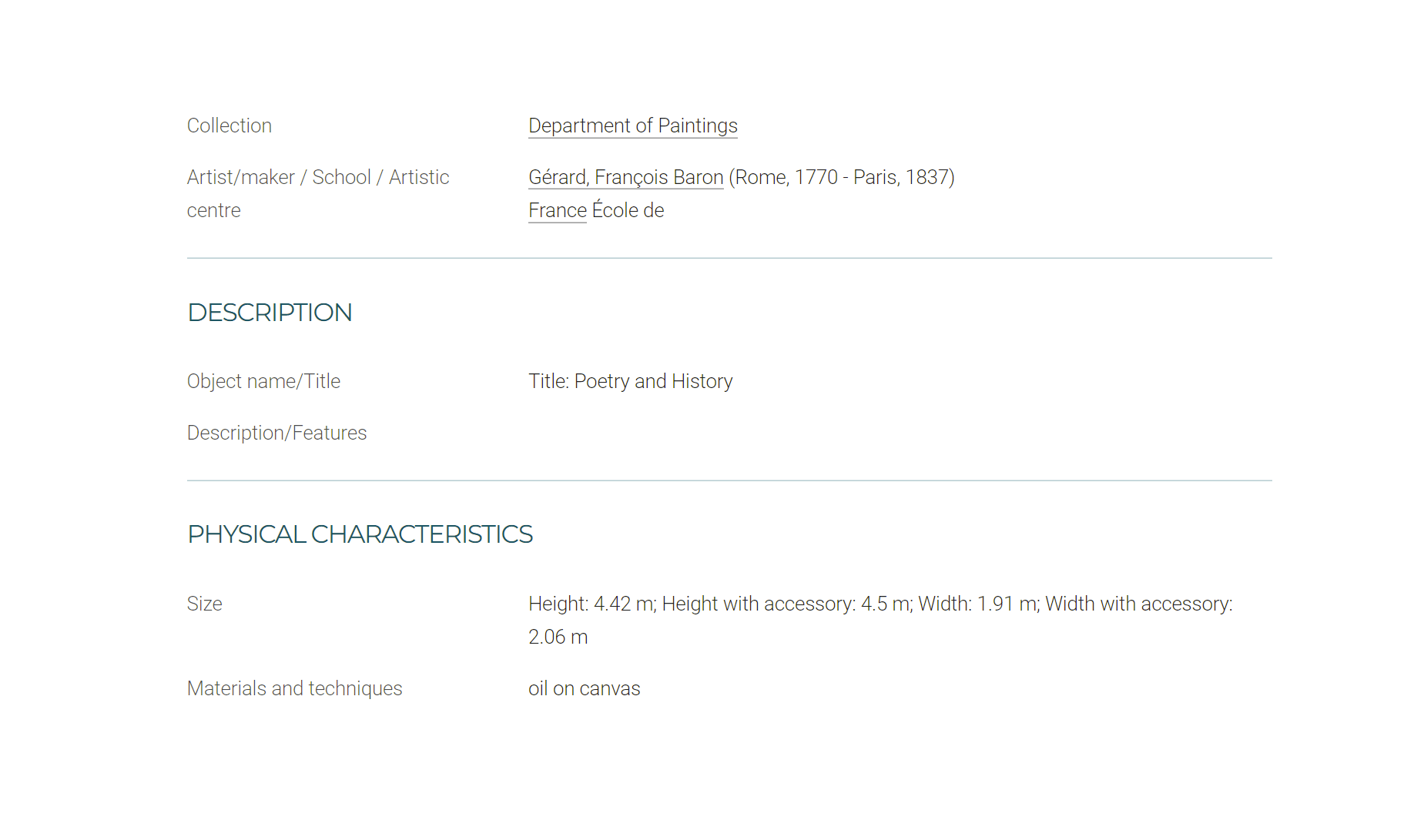Open the Department of Paintings link
This screenshot has width=1424, height=840.
point(633,125)
